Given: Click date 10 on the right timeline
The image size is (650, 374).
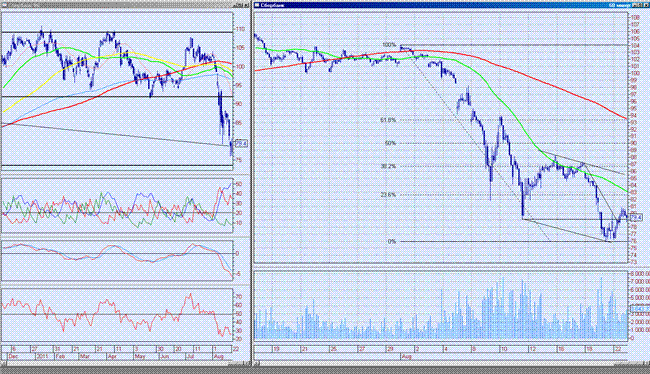Looking at the screenshot, I should click(504, 350).
